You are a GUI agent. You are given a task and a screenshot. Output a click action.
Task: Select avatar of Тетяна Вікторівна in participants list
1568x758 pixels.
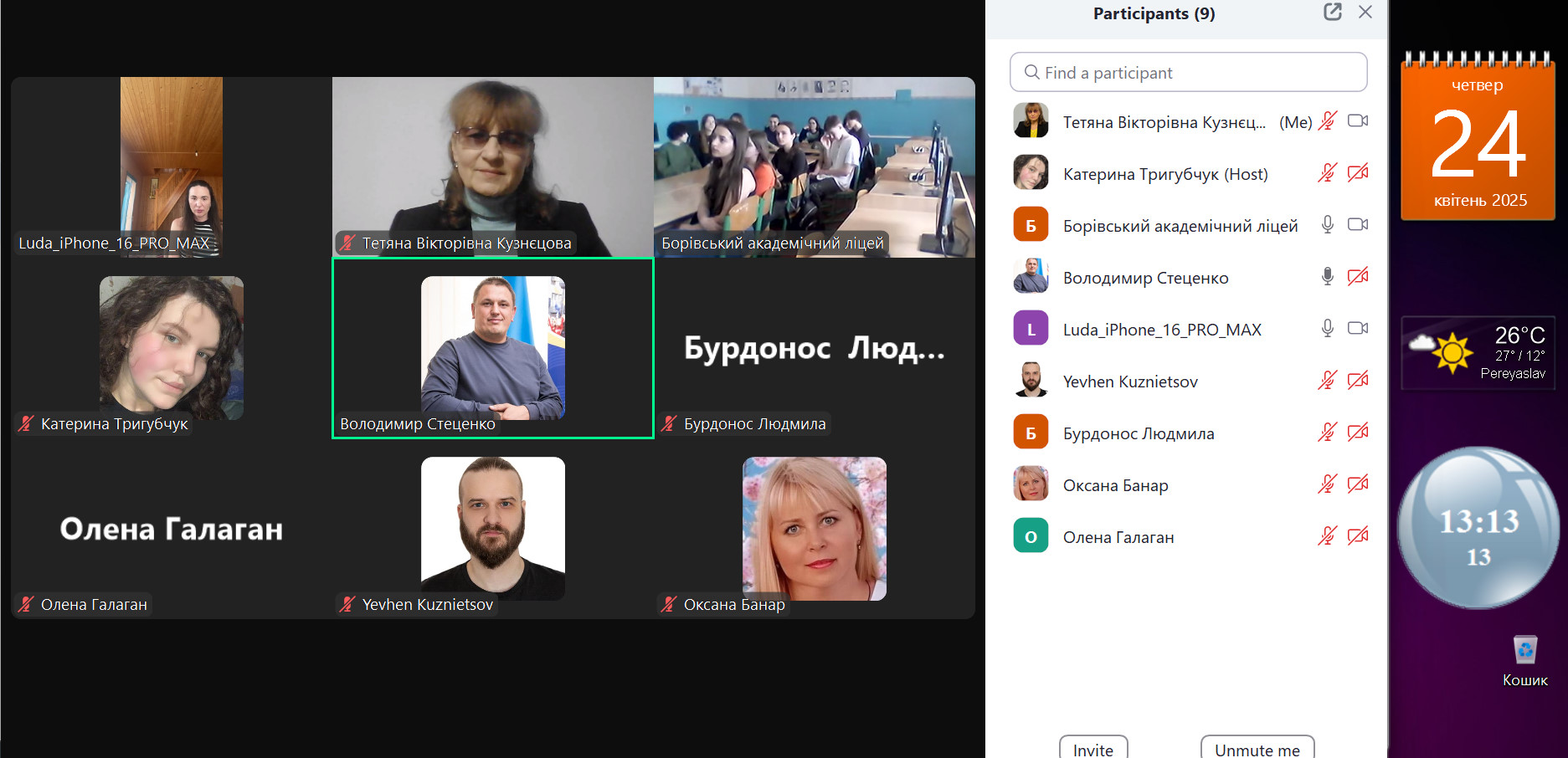click(1031, 120)
